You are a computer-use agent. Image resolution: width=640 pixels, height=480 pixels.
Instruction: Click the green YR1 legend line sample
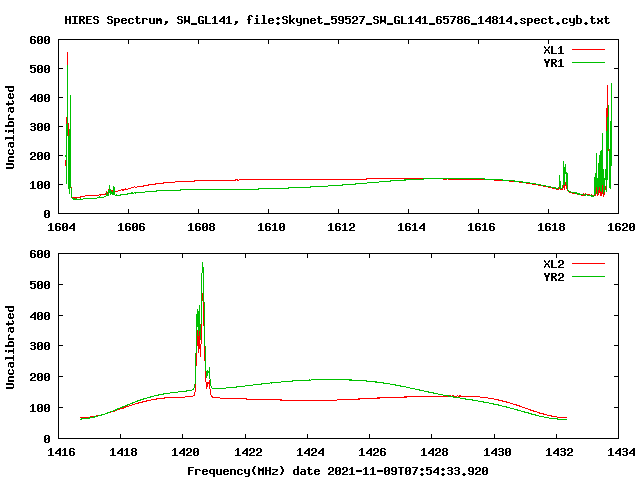click(588, 63)
